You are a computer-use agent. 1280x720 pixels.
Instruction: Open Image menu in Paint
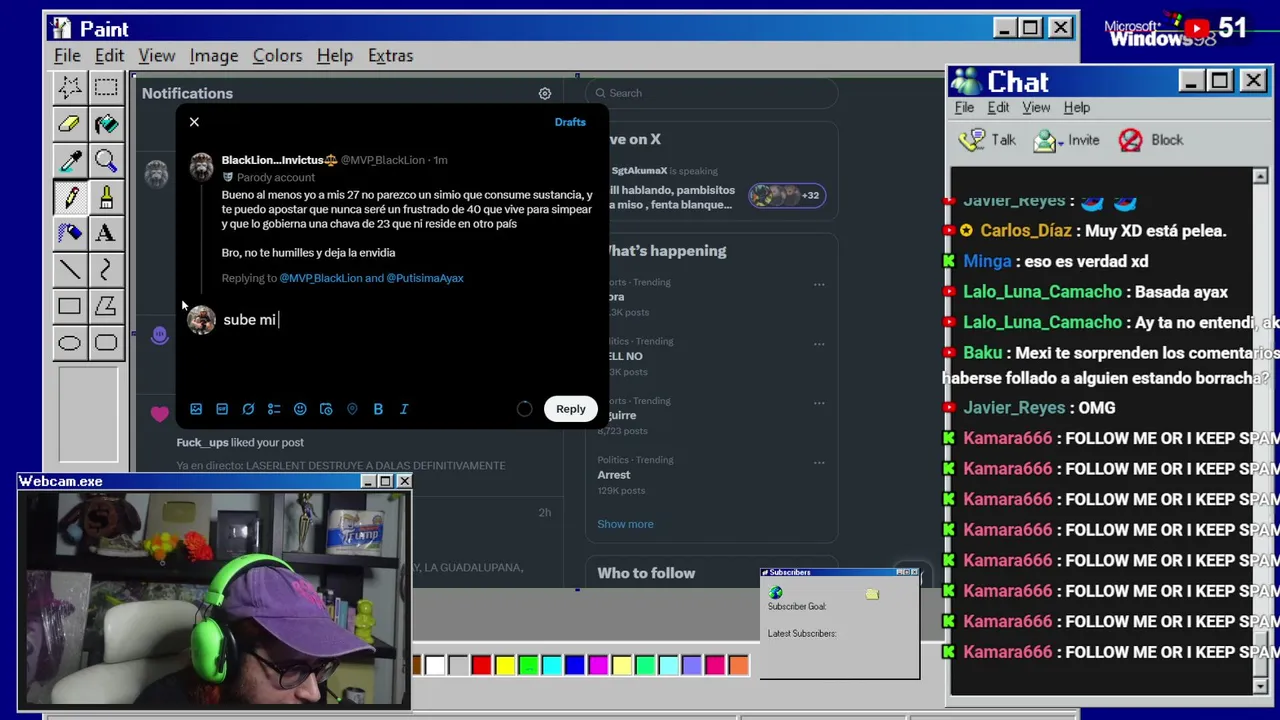coord(214,56)
